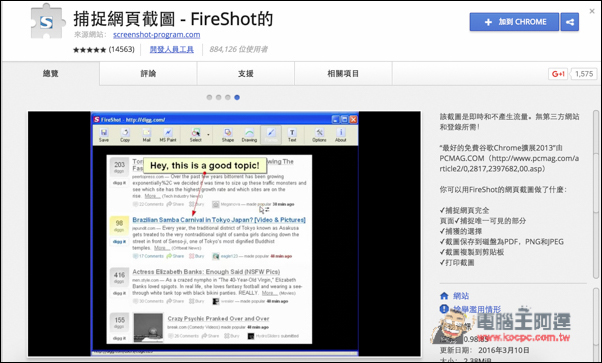Click the ✓打印截圖 feature line
602x363 pixels.
pyautogui.click(x=457, y=262)
